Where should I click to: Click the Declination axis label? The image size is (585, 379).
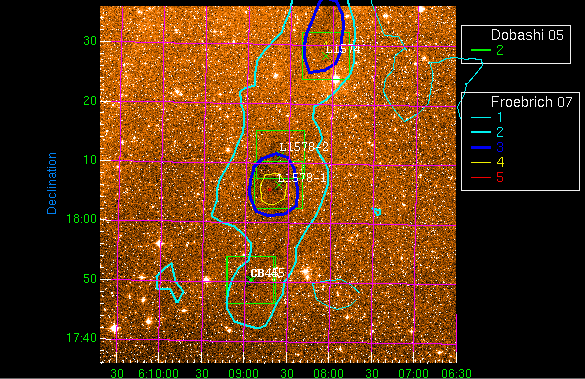tap(52, 183)
